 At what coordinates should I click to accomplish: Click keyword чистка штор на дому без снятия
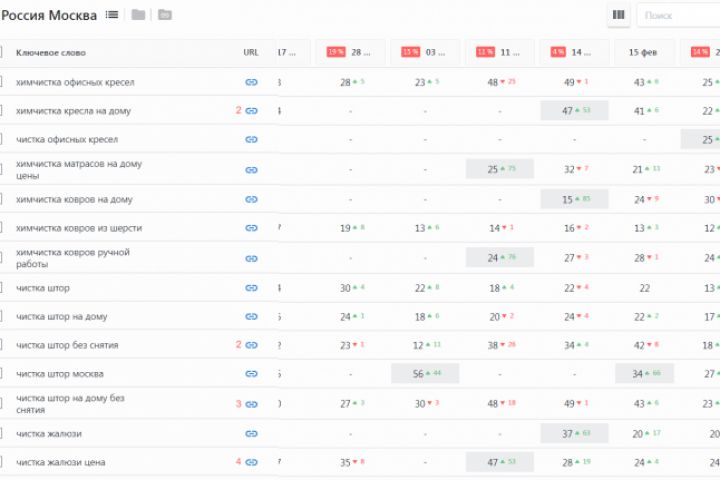click(x=70, y=404)
